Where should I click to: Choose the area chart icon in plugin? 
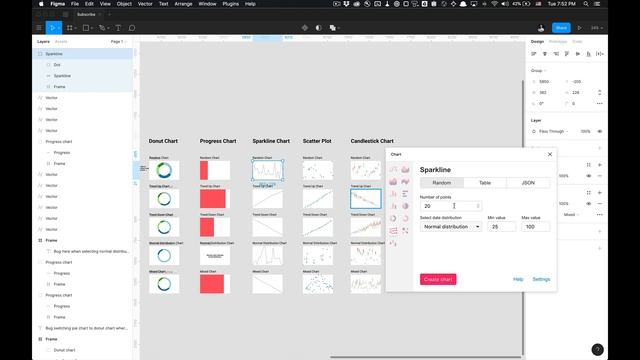point(405,169)
